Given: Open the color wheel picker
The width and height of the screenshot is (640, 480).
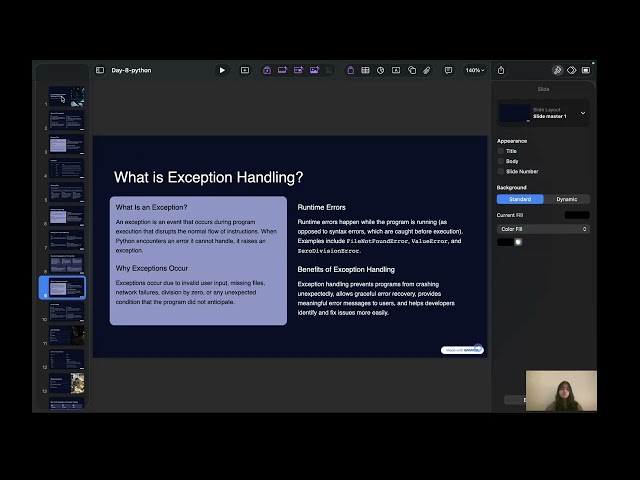Looking at the screenshot, I should 518,242.
